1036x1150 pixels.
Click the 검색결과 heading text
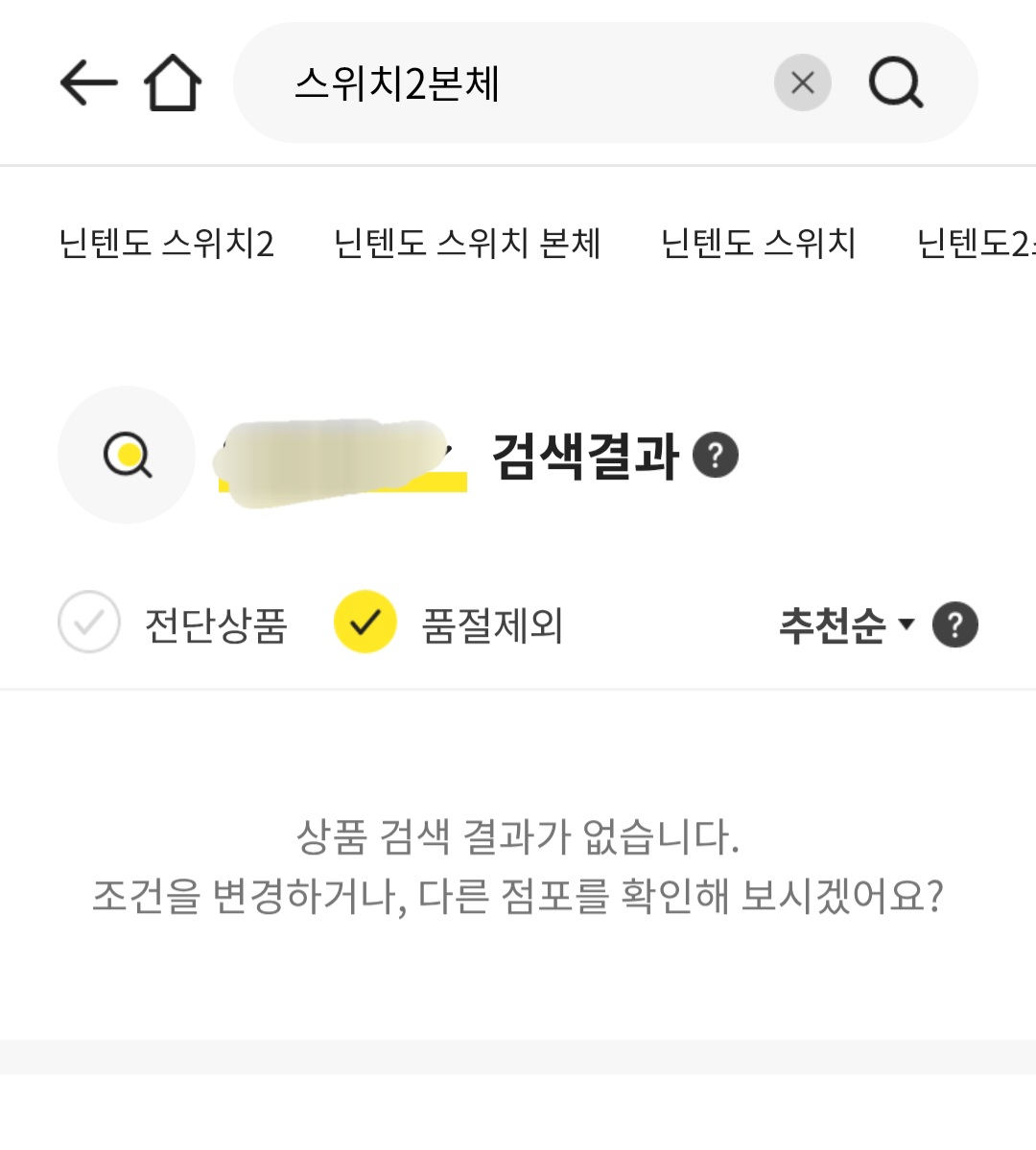pos(585,457)
